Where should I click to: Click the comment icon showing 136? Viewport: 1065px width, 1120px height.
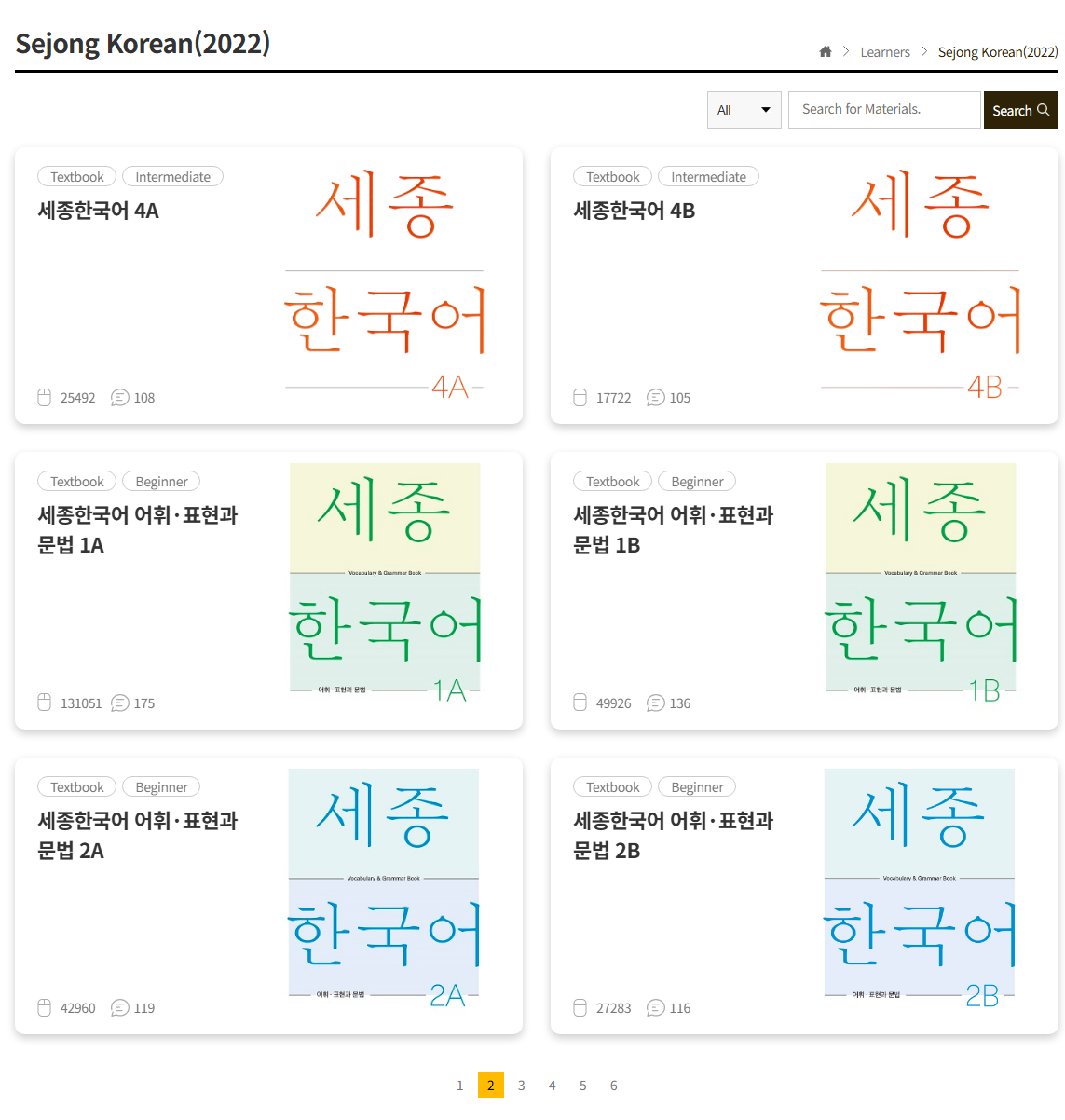click(655, 703)
